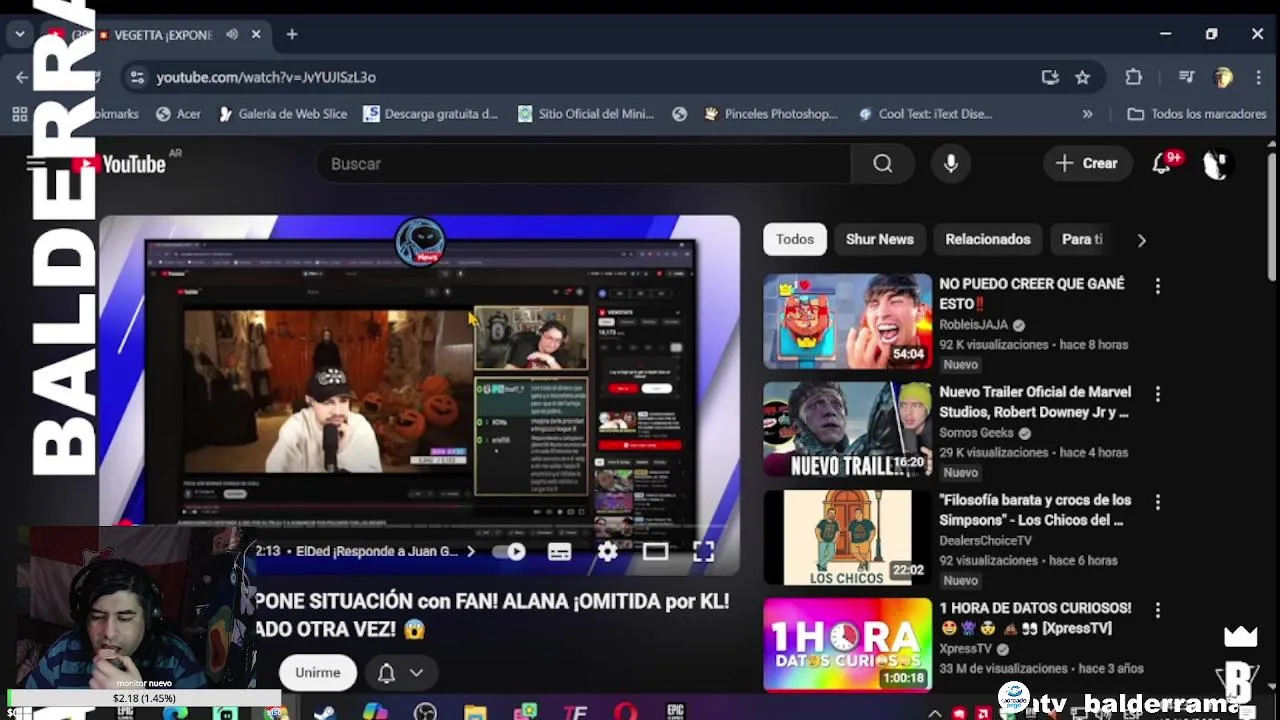Open the Somos Geeks channel link
1280x720 pixels.
[x=977, y=433]
